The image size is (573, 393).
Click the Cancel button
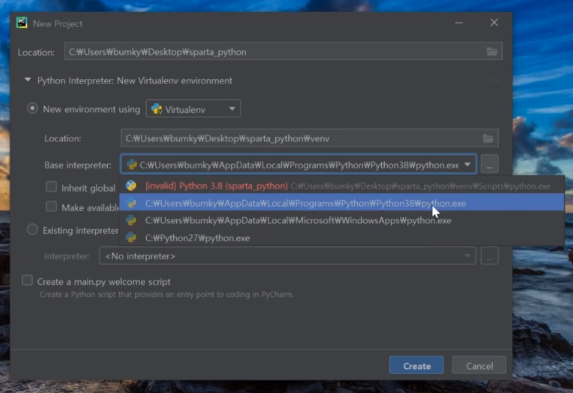click(479, 365)
